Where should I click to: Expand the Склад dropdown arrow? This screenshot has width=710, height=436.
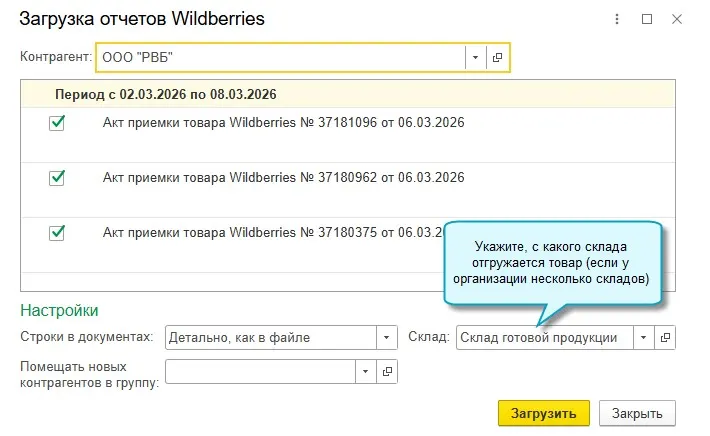(x=643, y=337)
